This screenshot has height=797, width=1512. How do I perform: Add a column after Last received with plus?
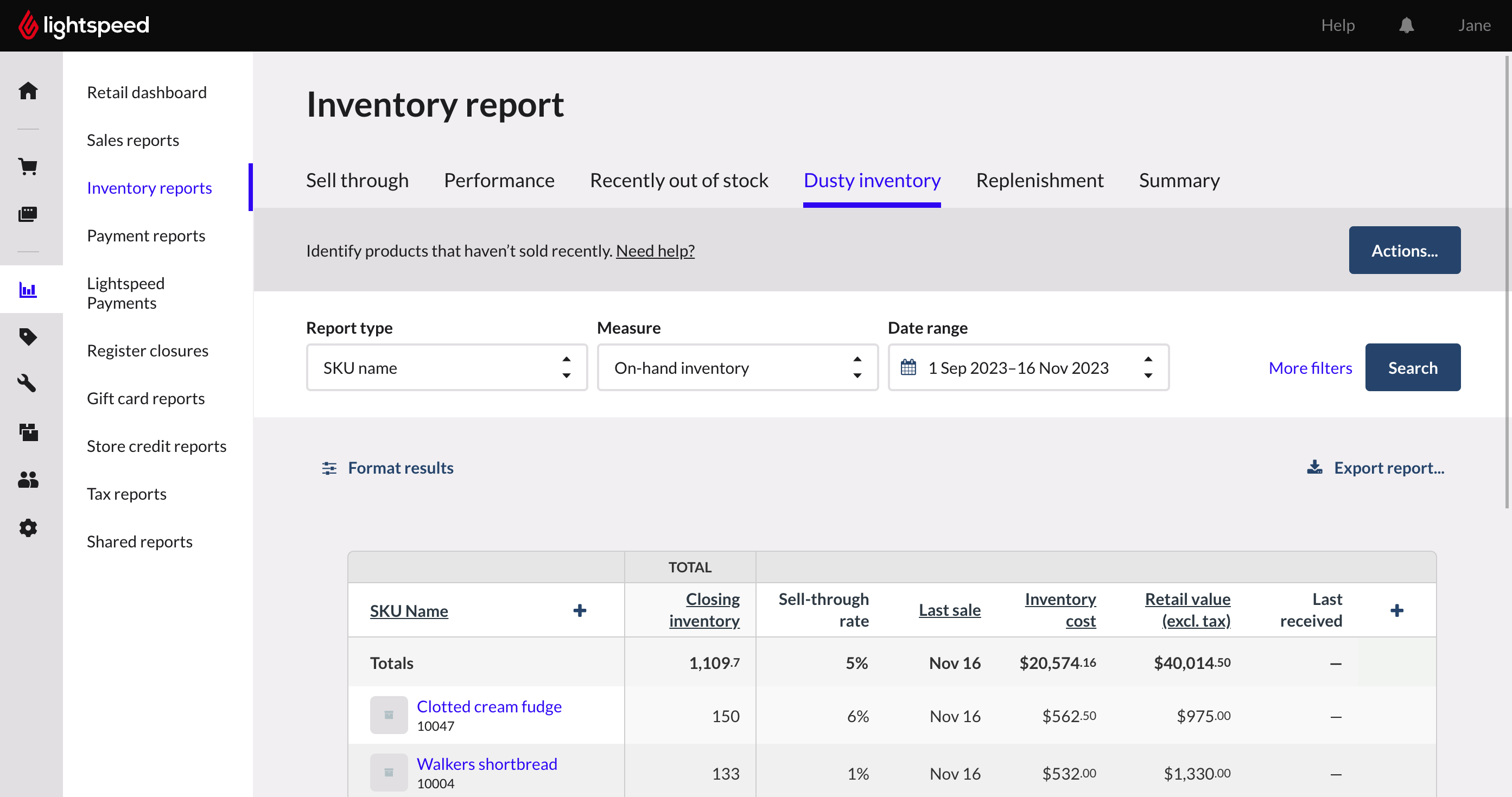[x=1397, y=610]
